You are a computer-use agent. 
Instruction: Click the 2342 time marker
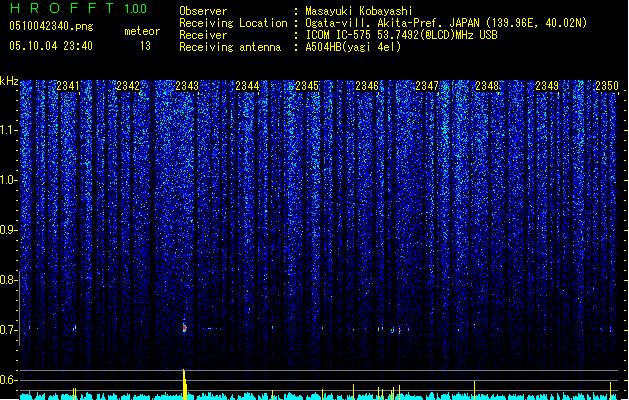(x=128, y=86)
